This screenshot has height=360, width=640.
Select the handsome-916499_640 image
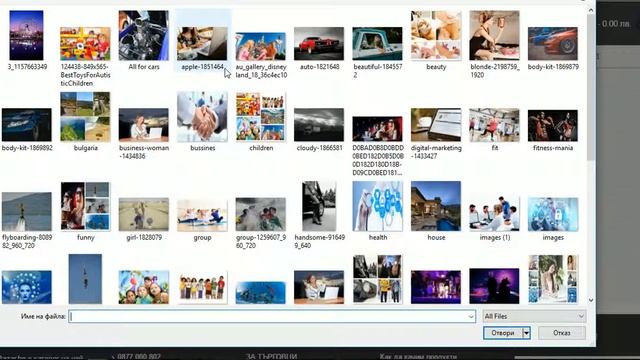pyautogui.click(x=319, y=206)
